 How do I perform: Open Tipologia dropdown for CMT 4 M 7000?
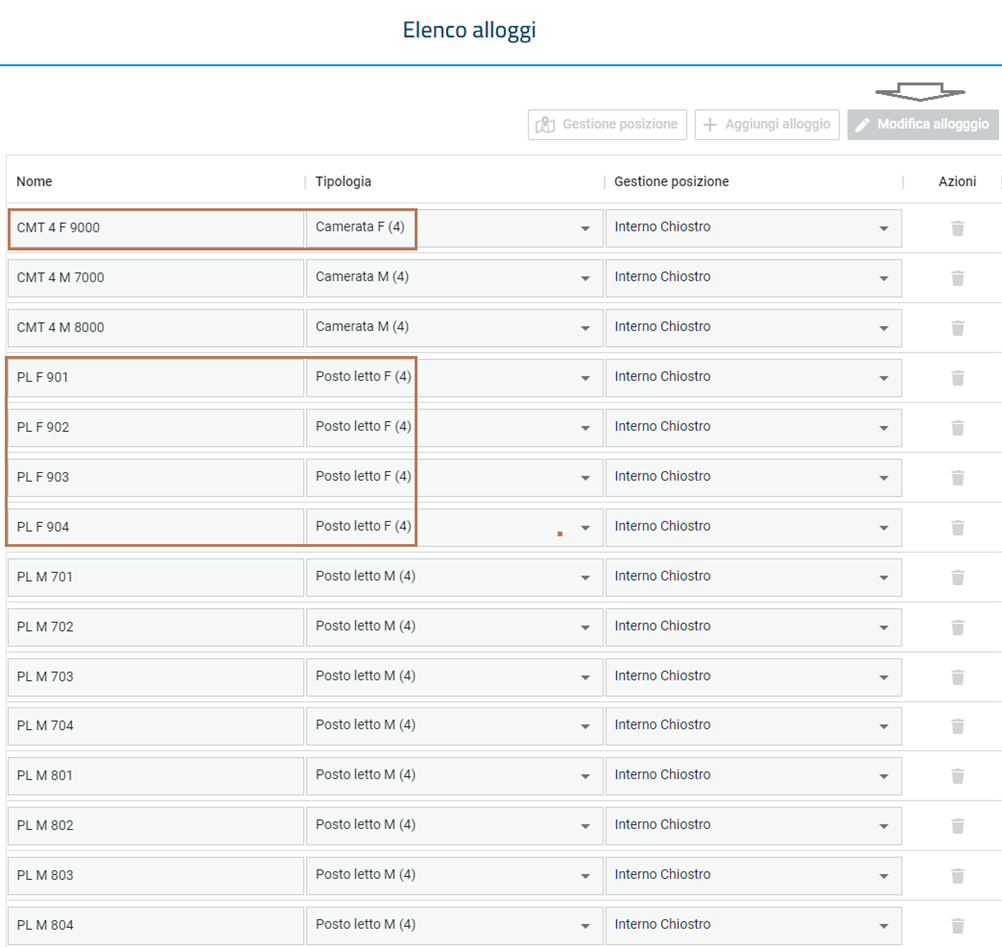point(454,278)
